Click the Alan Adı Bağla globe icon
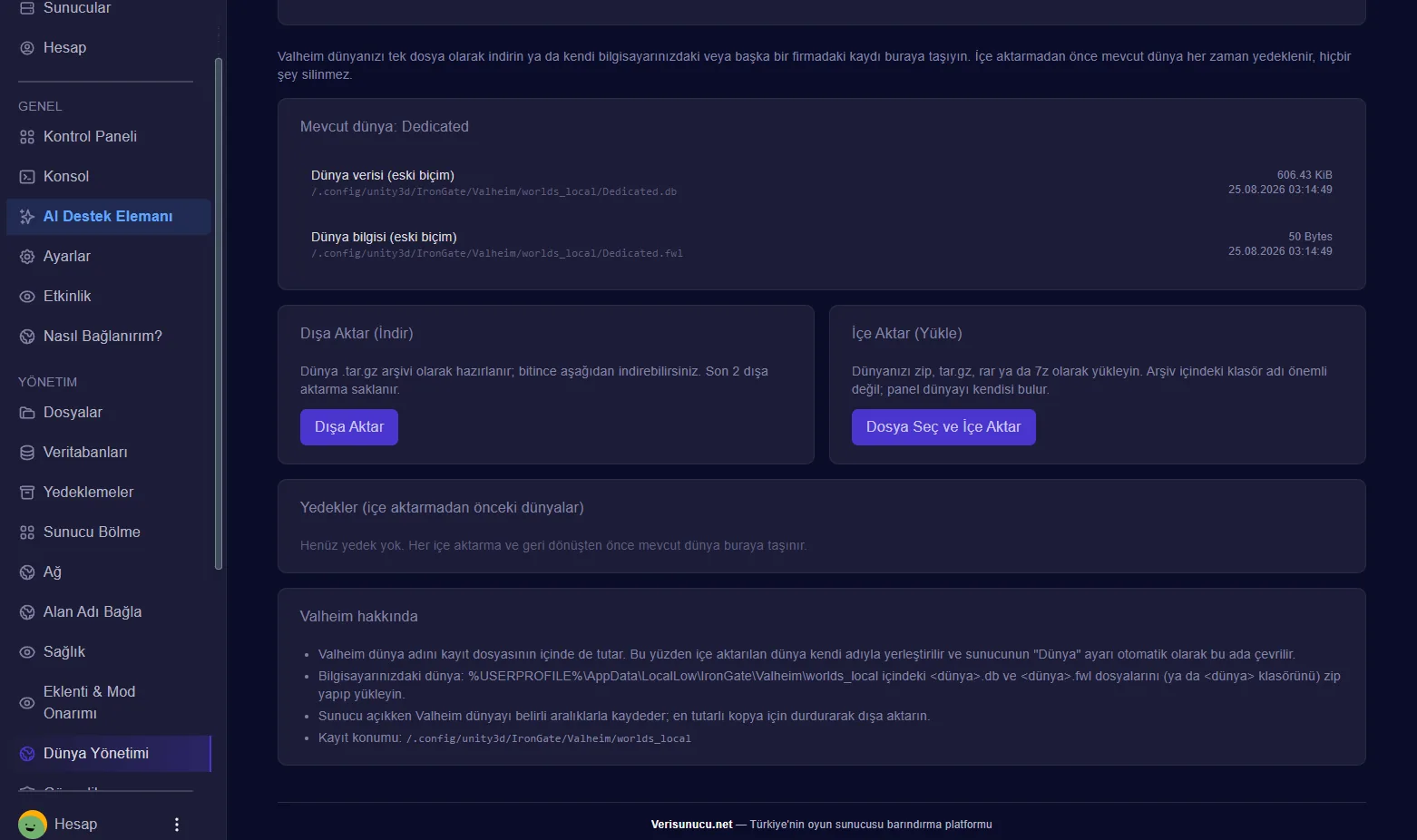 point(27,612)
